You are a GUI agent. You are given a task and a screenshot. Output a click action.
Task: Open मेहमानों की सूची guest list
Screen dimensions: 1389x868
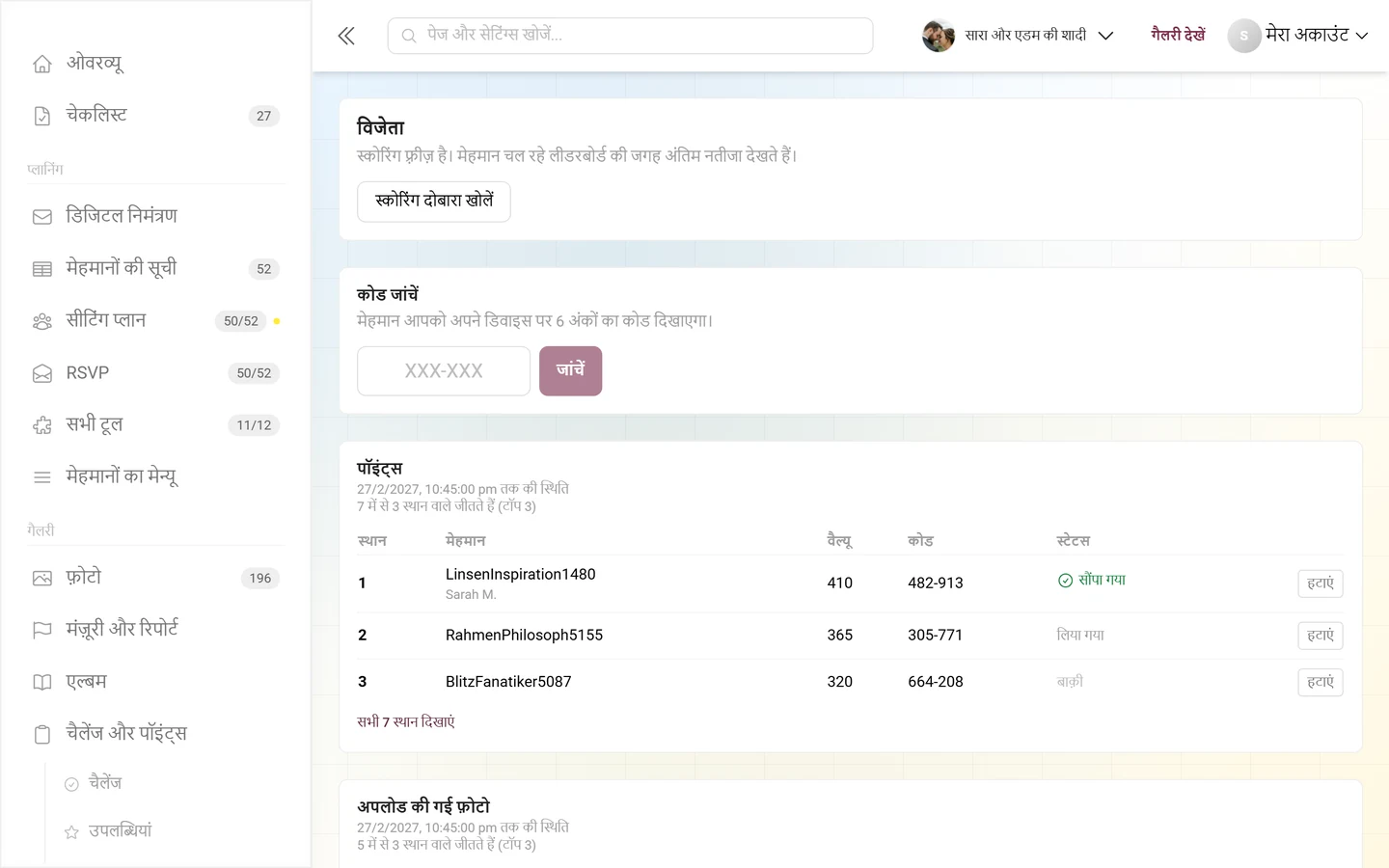pyautogui.click(x=154, y=269)
